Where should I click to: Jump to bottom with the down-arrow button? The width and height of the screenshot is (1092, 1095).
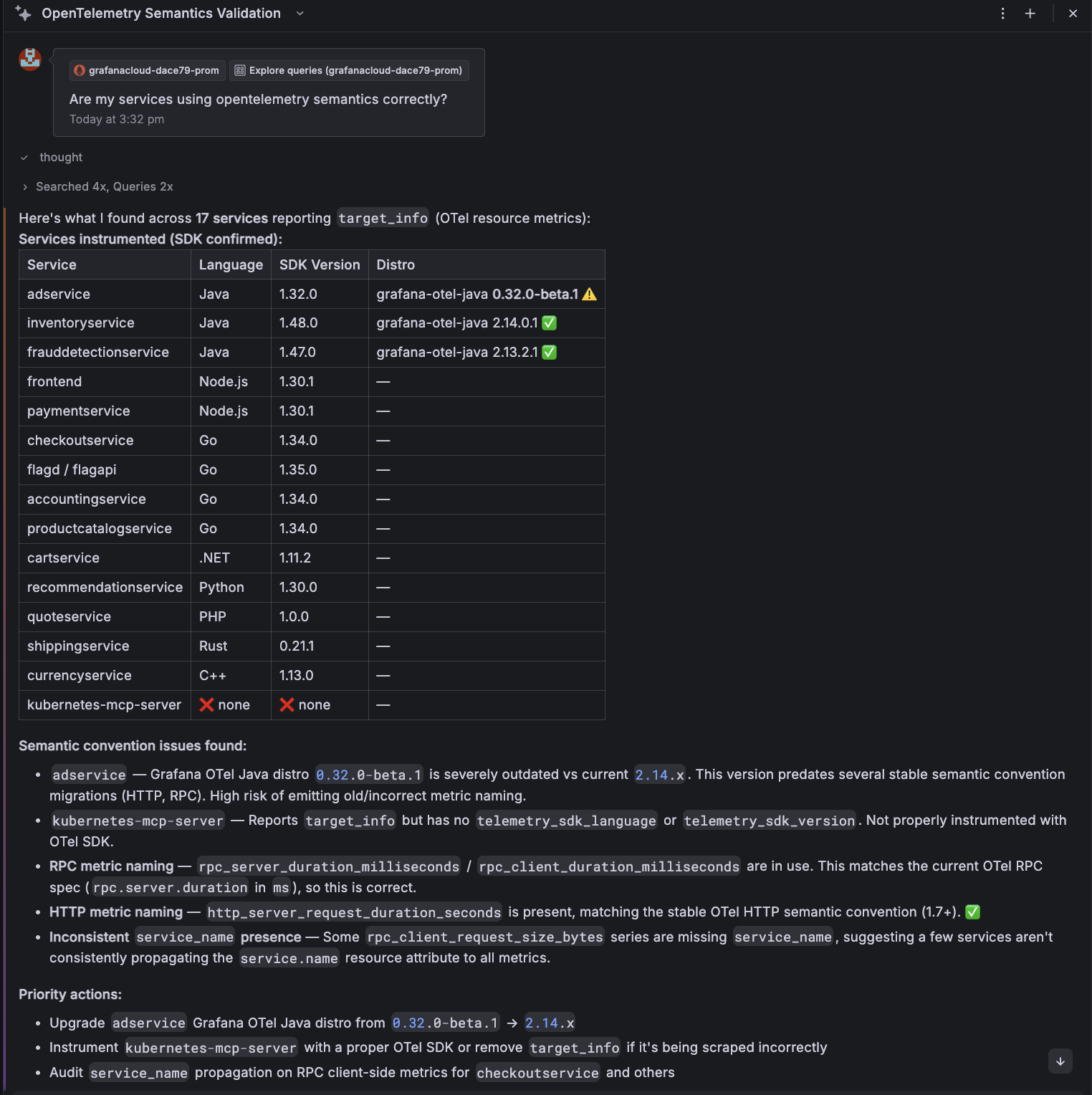coord(1060,1061)
